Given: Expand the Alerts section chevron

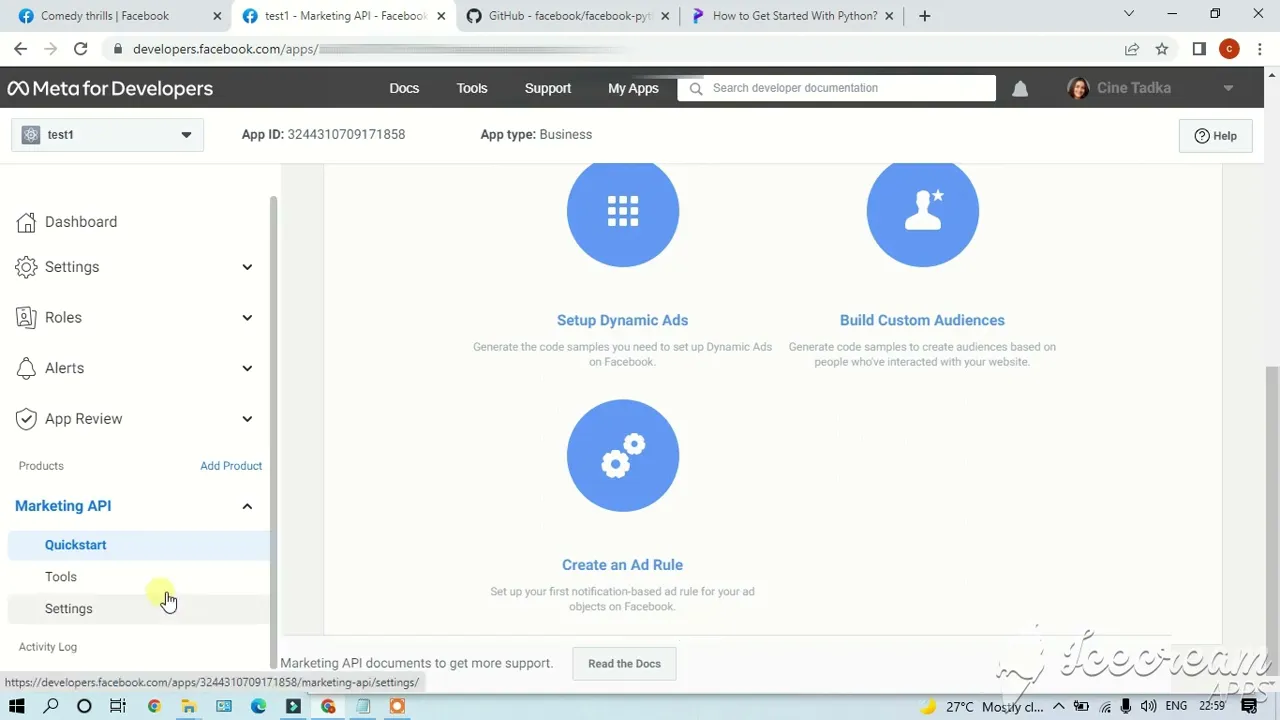Looking at the screenshot, I should coord(247,368).
